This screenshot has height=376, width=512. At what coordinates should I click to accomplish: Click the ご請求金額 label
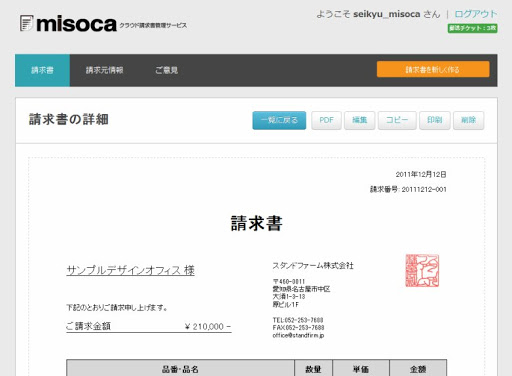pyautogui.click(x=88, y=326)
